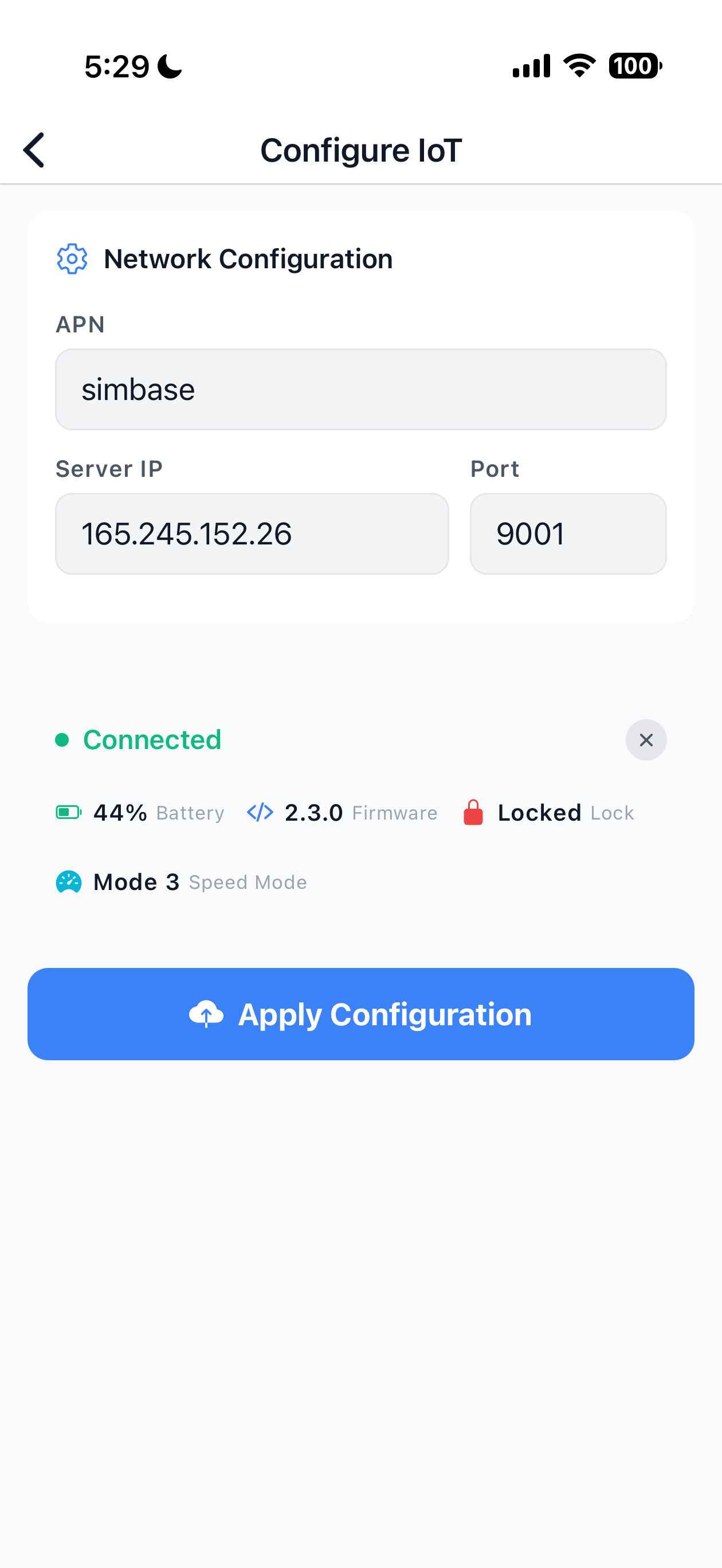Tap the firmware code brackets icon
The height and width of the screenshot is (1568, 722).
pyautogui.click(x=260, y=813)
